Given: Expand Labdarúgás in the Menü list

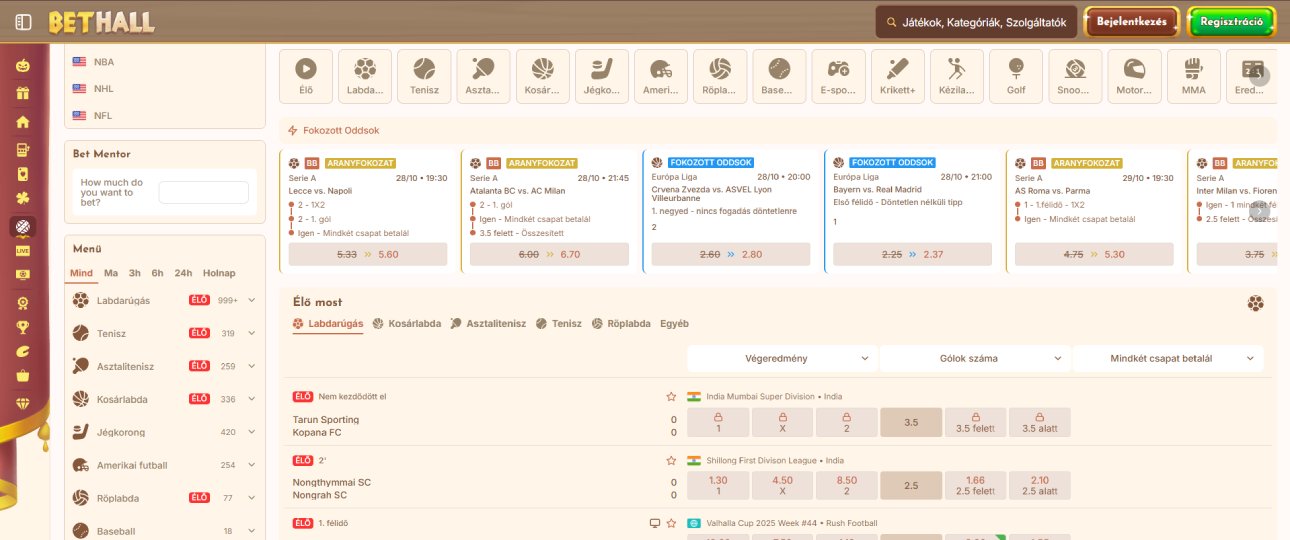Looking at the screenshot, I should 252,300.
